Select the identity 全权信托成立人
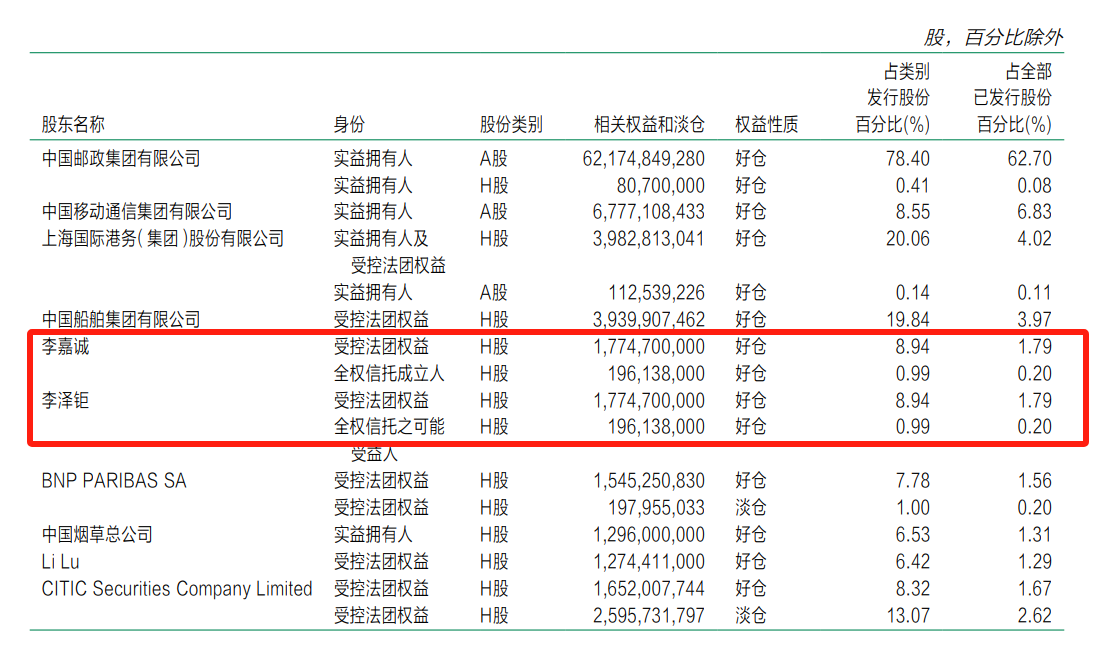This screenshot has width=1109, height=659. coord(389,373)
